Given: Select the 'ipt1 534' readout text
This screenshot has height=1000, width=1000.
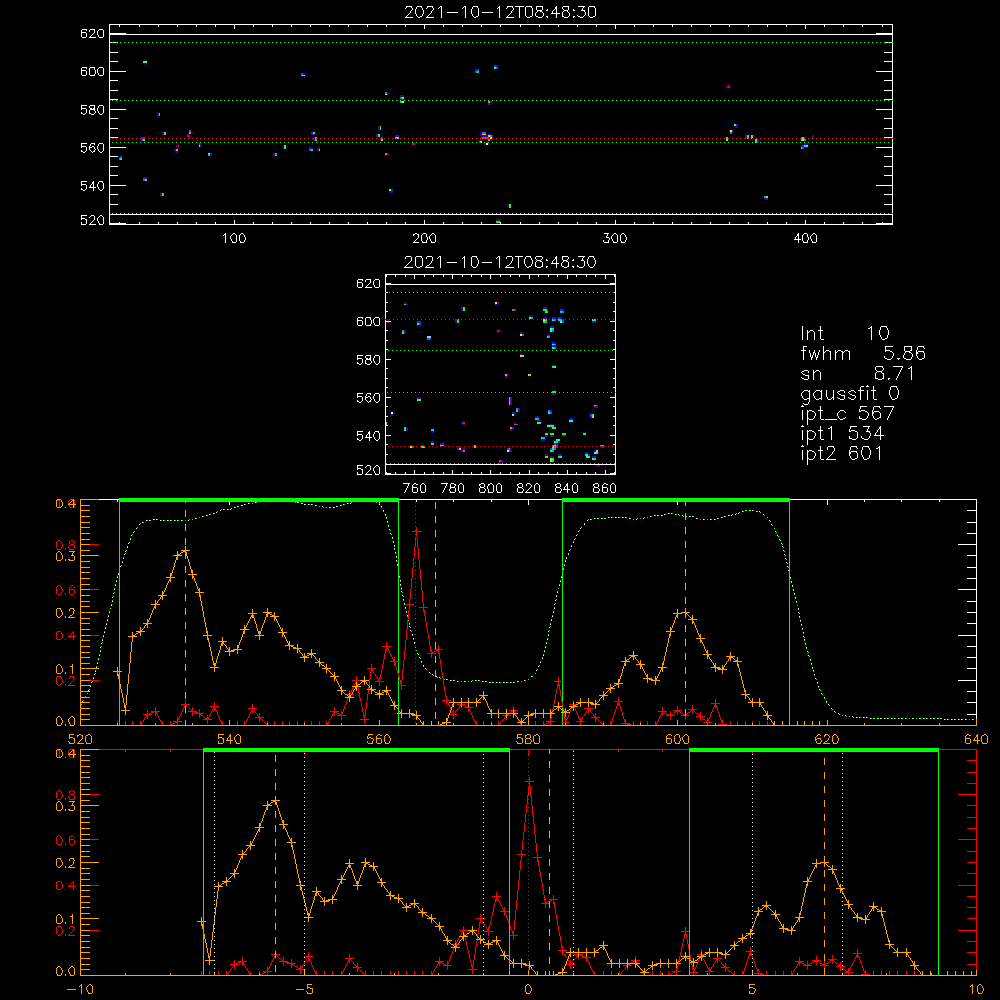Looking at the screenshot, I should [842, 434].
